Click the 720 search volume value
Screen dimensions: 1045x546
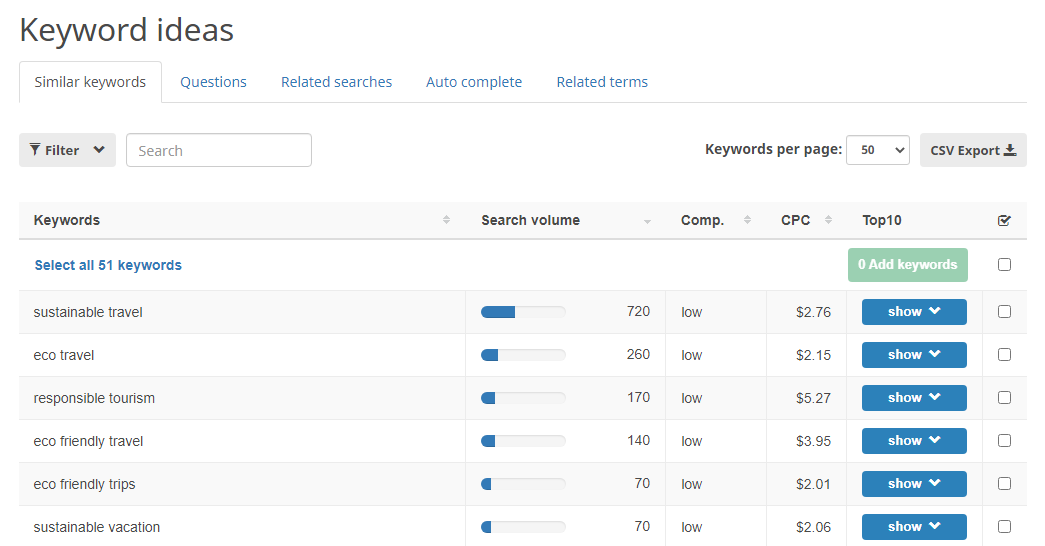[x=638, y=311]
